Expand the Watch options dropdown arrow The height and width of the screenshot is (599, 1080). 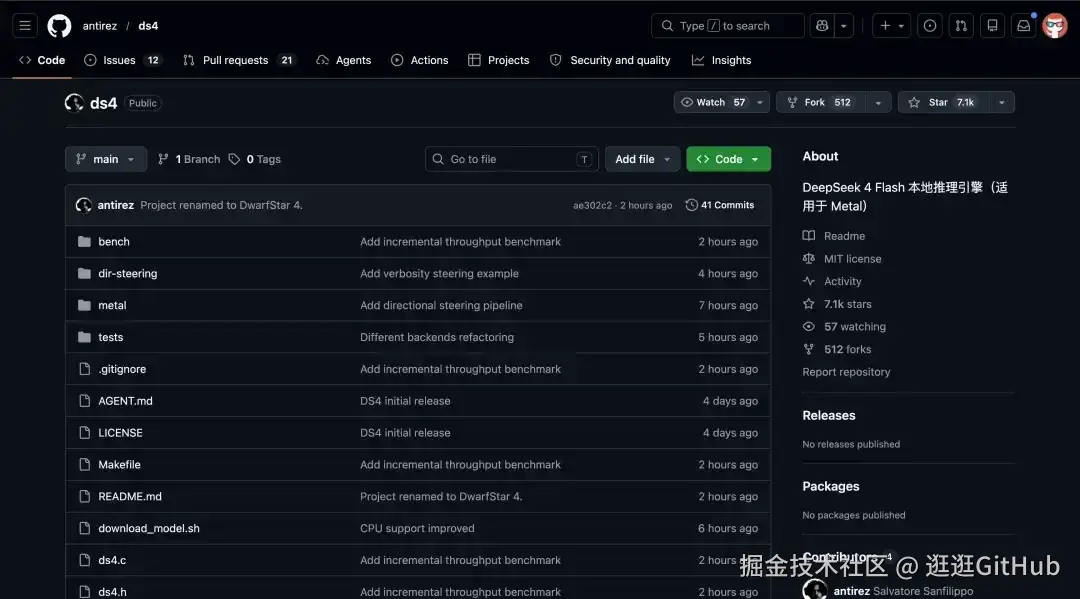tap(760, 102)
